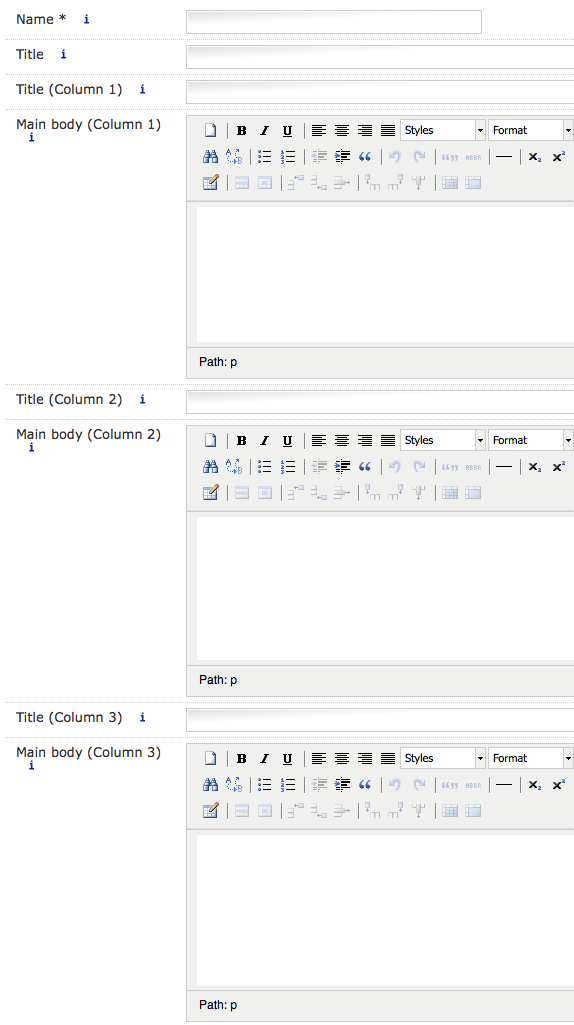574x1025 pixels.
Task: Select the Find binoculars icon in Column 1 editor
Action: click(x=211, y=157)
